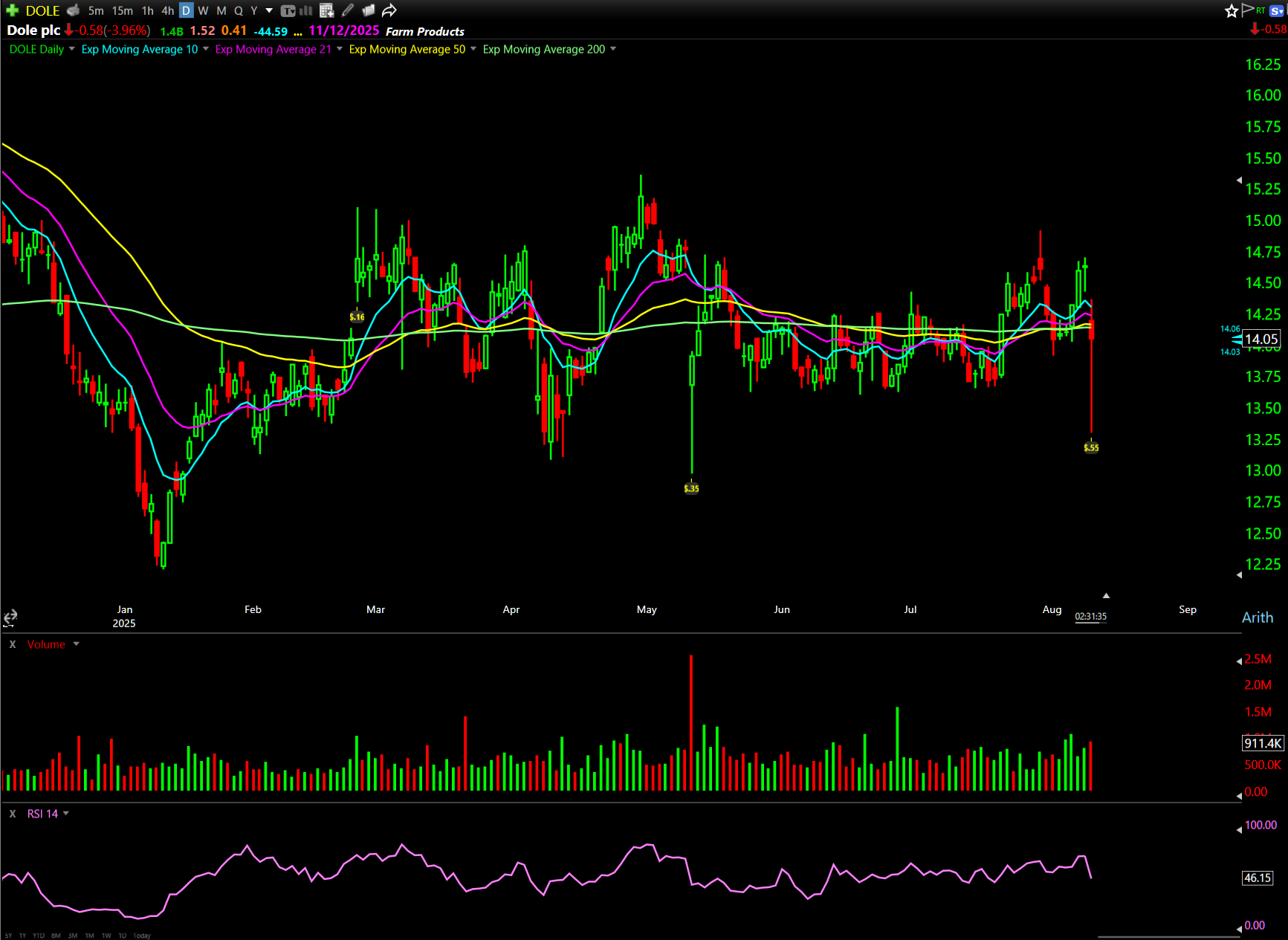Switch to the W weekly timeframe

203,10
